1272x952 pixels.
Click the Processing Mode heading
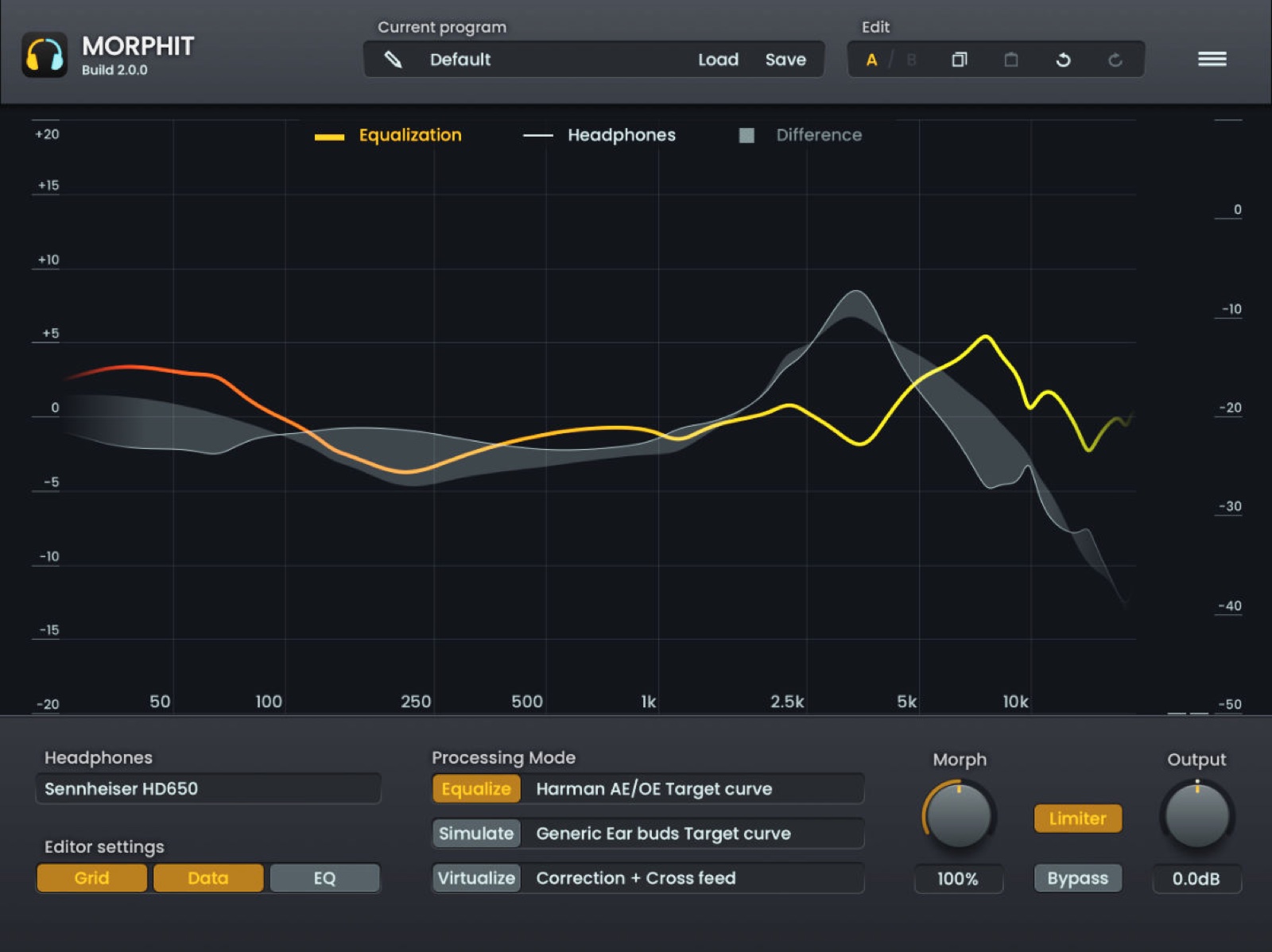503,757
